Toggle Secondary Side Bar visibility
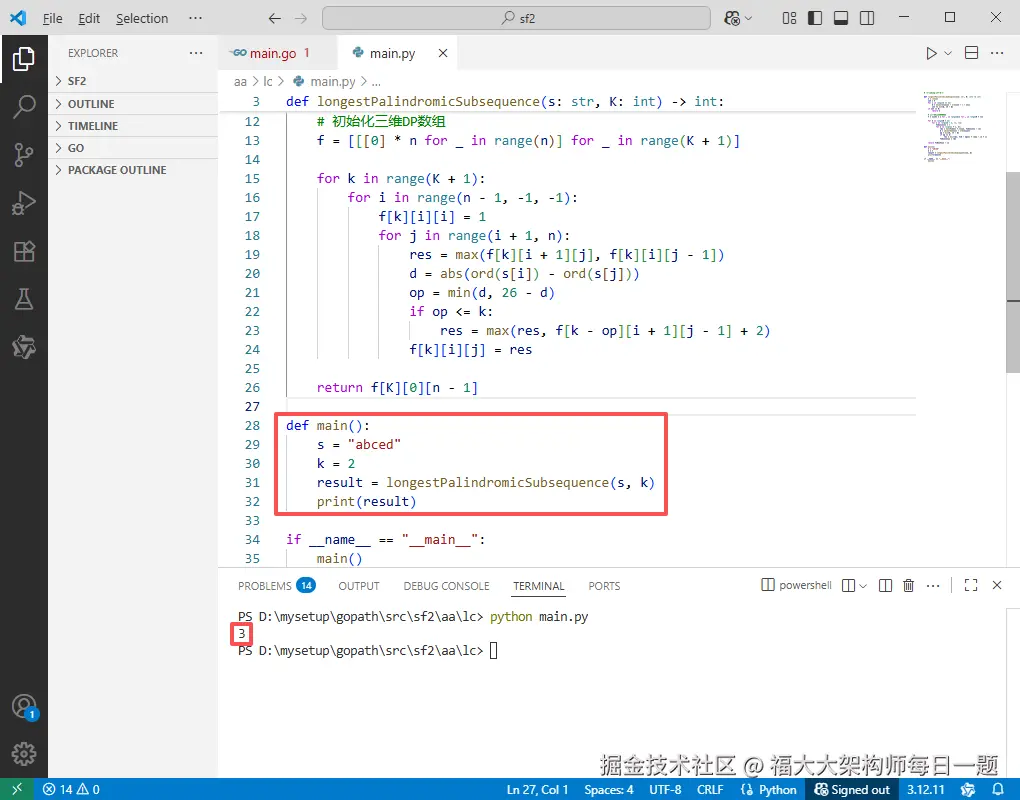The image size is (1020, 800). coord(866,18)
